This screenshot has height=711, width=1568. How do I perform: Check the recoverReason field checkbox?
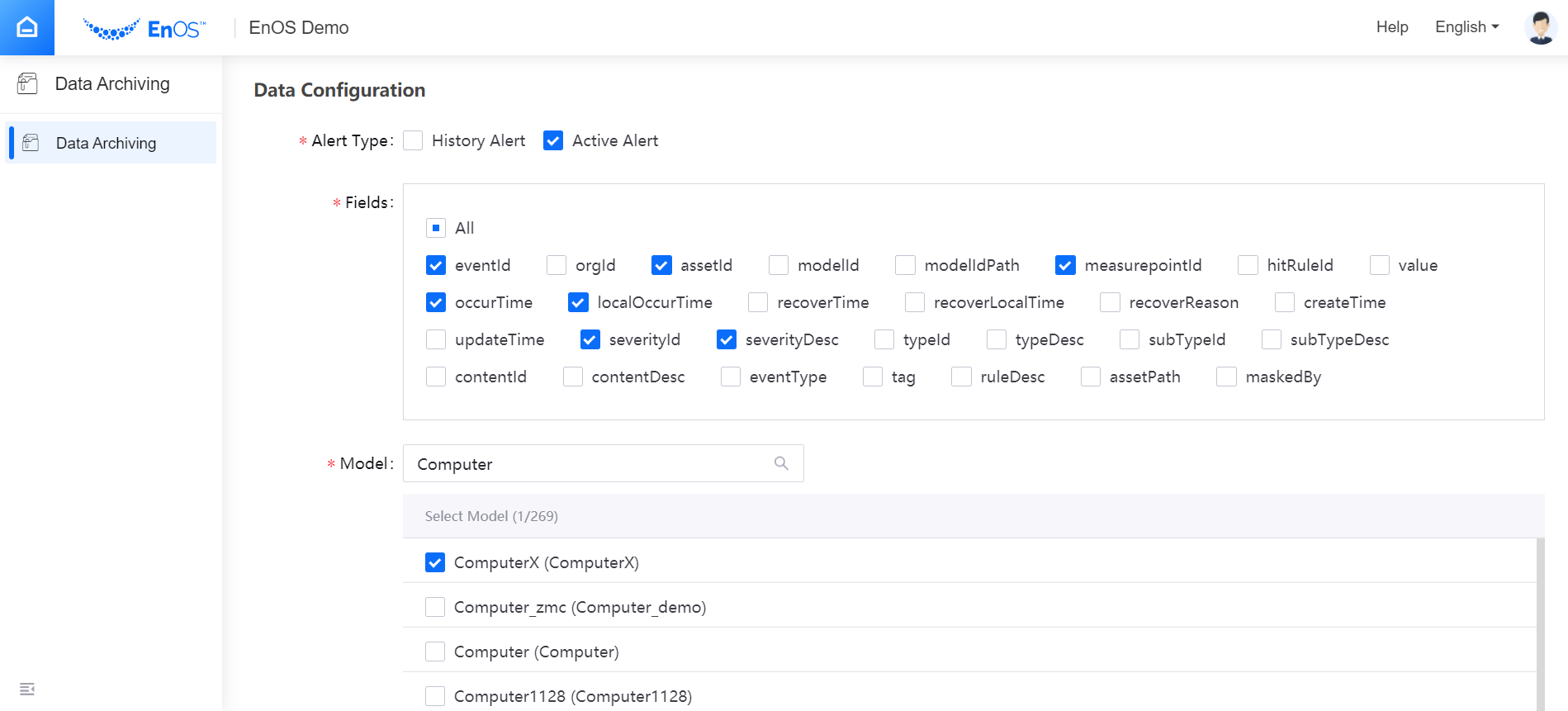click(x=1110, y=302)
